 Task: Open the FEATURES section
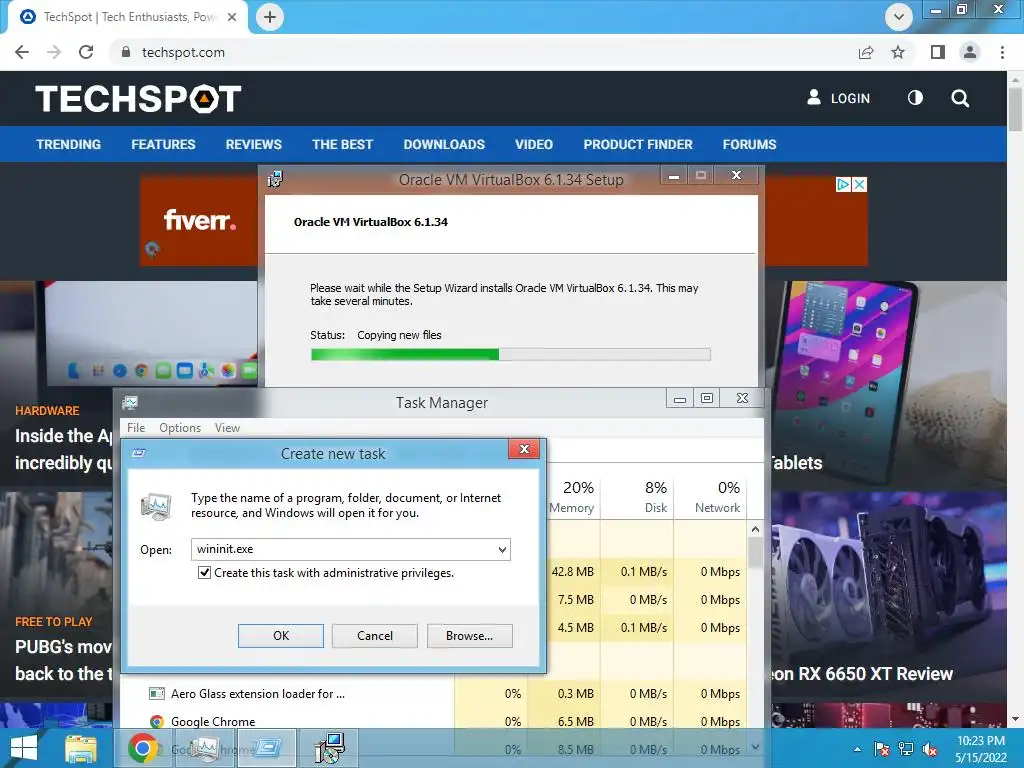click(163, 144)
